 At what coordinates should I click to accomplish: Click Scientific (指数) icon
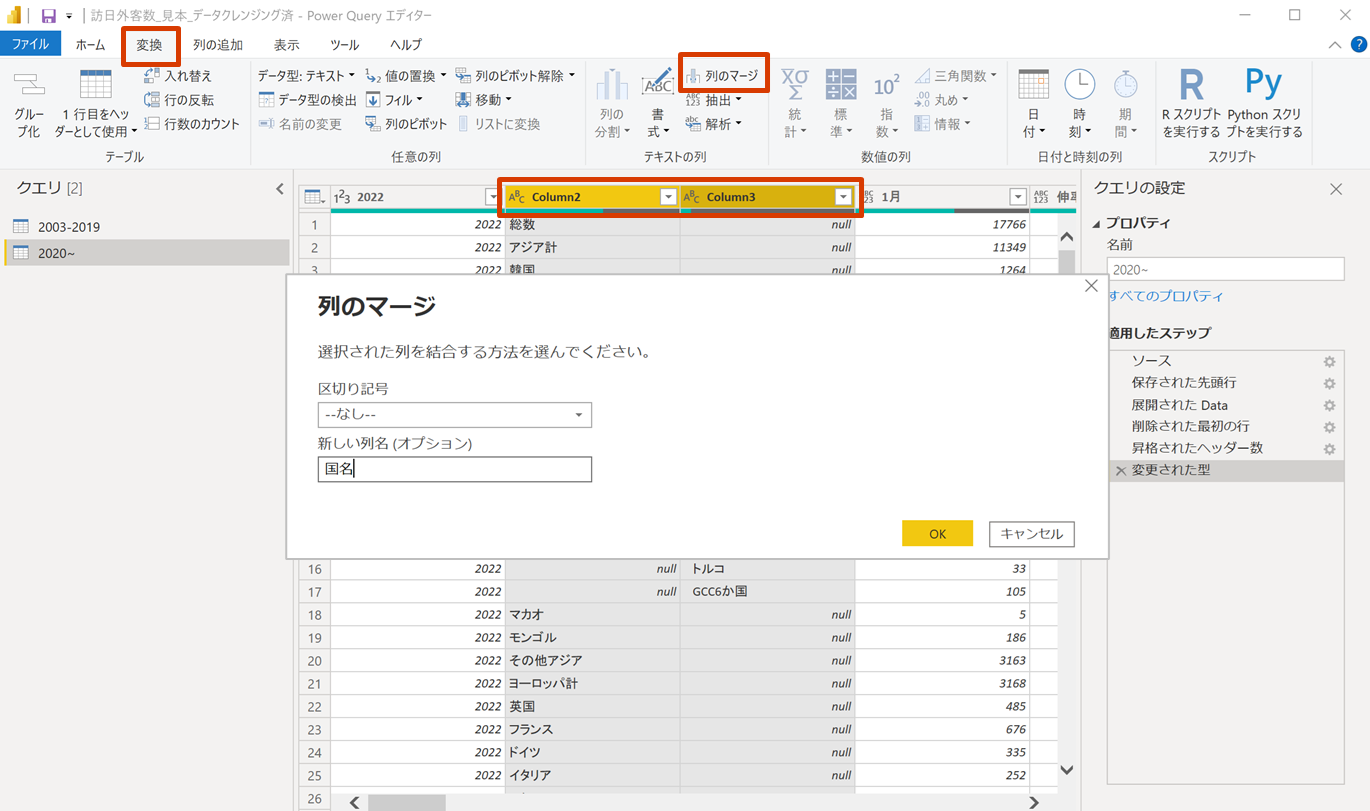click(x=886, y=84)
